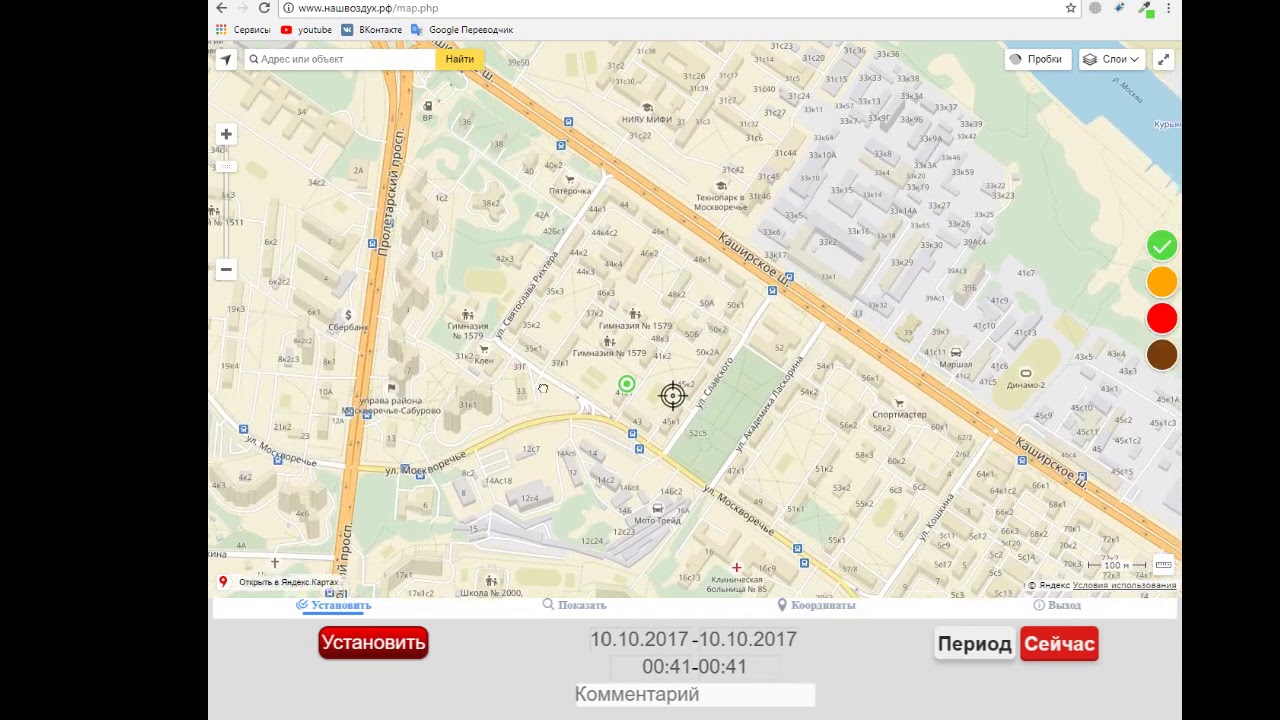Click the 'Адрес или объект' search field
This screenshot has width=1280, height=720.
point(340,59)
